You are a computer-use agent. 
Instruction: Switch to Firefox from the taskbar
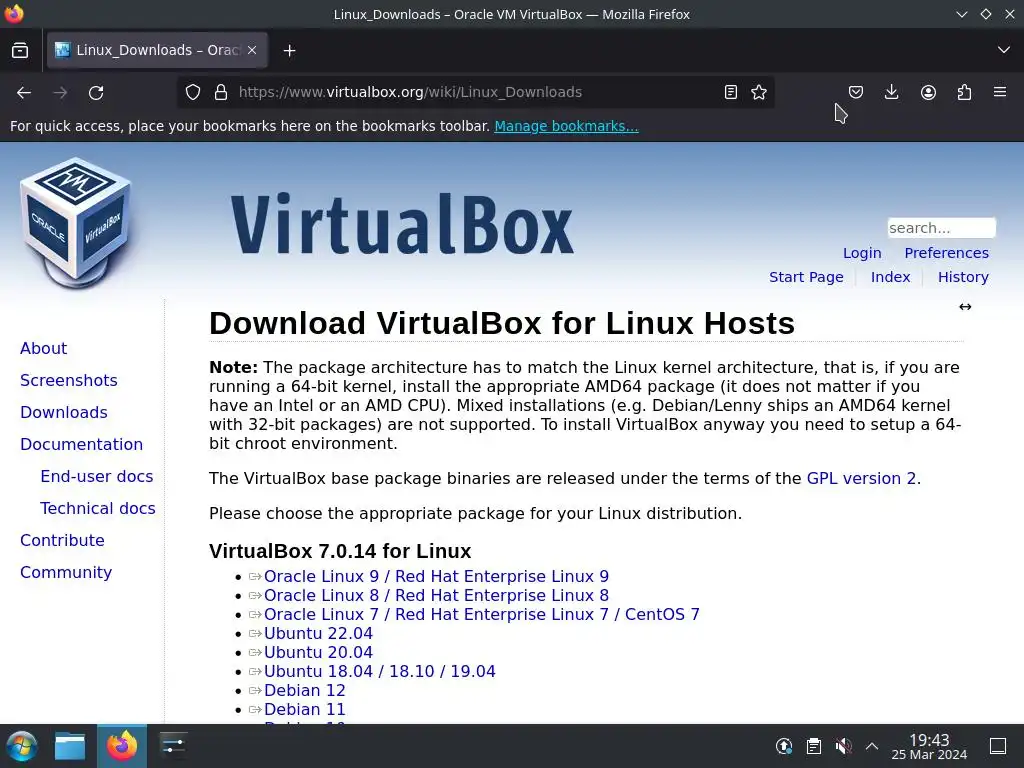point(122,746)
